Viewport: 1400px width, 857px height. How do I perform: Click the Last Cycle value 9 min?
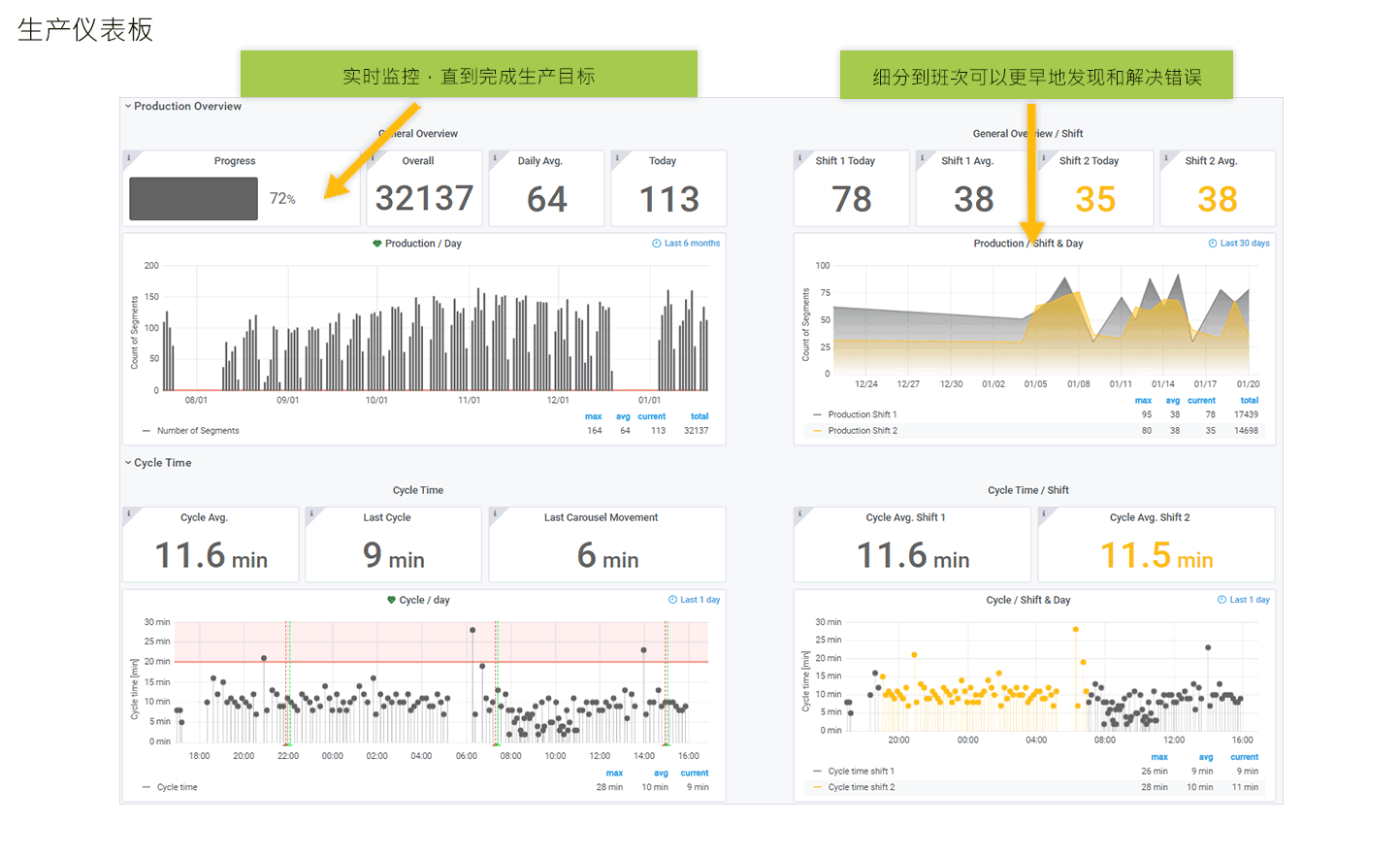pyautogui.click(x=394, y=556)
